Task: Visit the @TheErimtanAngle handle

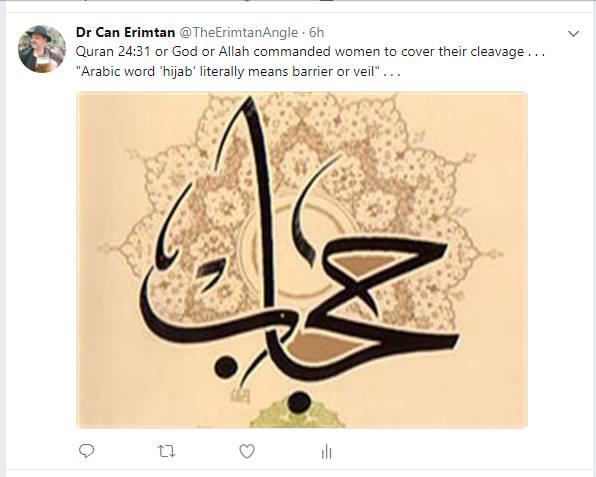Action: (x=238, y=33)
